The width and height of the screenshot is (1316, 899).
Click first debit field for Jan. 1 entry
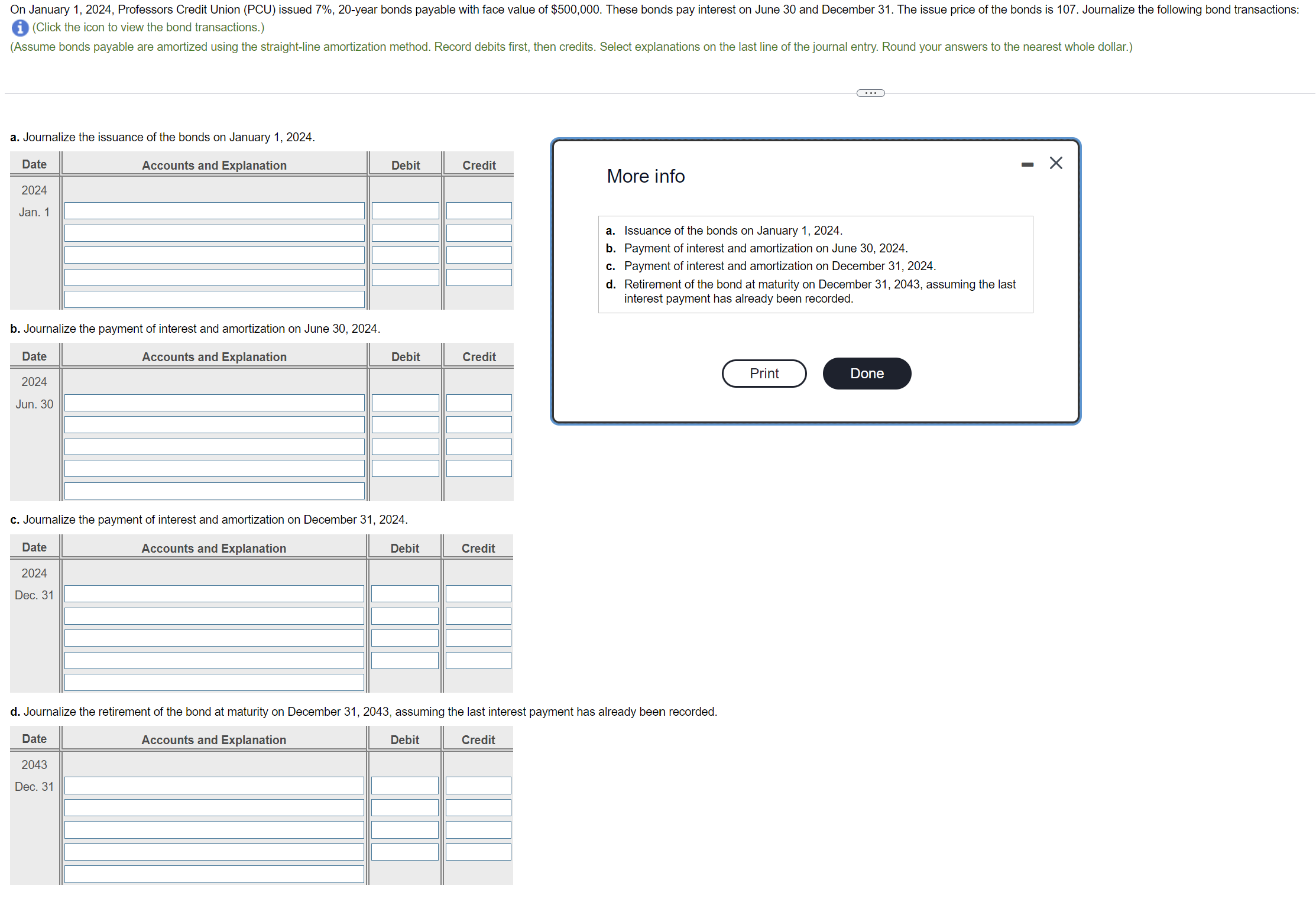[405, 211]
